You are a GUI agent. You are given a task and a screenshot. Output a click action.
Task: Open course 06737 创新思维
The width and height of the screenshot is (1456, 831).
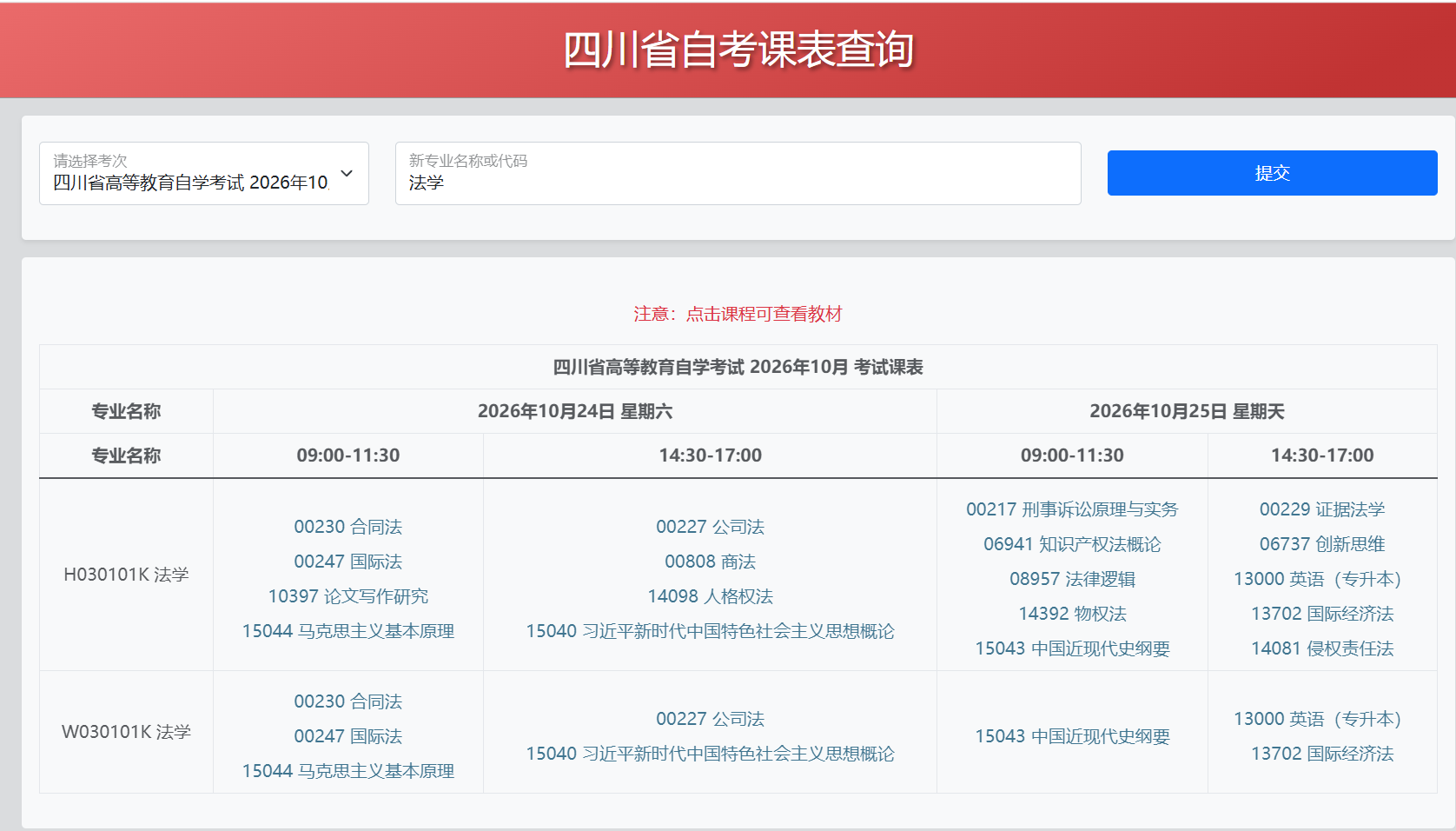1322,544
